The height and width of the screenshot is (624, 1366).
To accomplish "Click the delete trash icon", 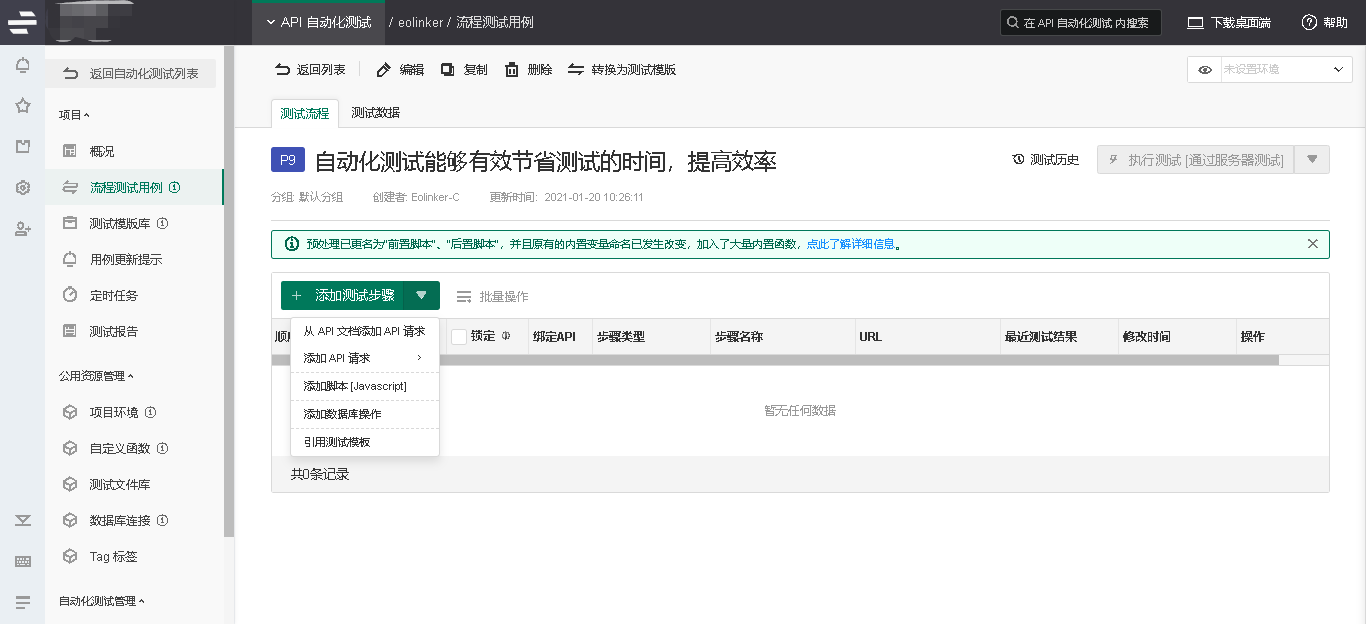I will 512,70.
